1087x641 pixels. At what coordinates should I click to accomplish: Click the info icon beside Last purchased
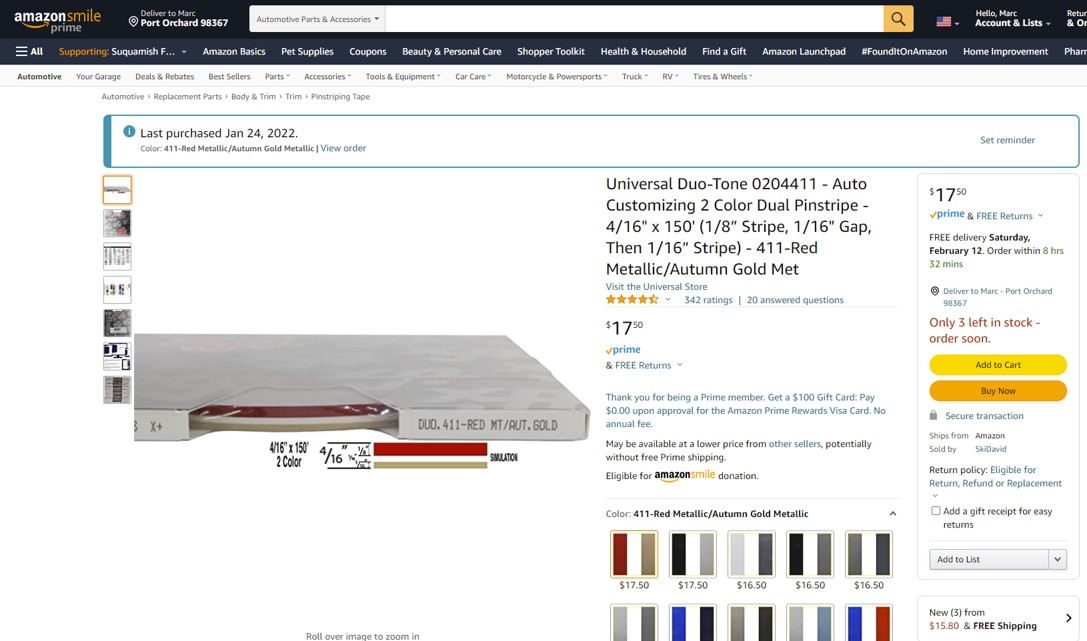pos(129,132)
